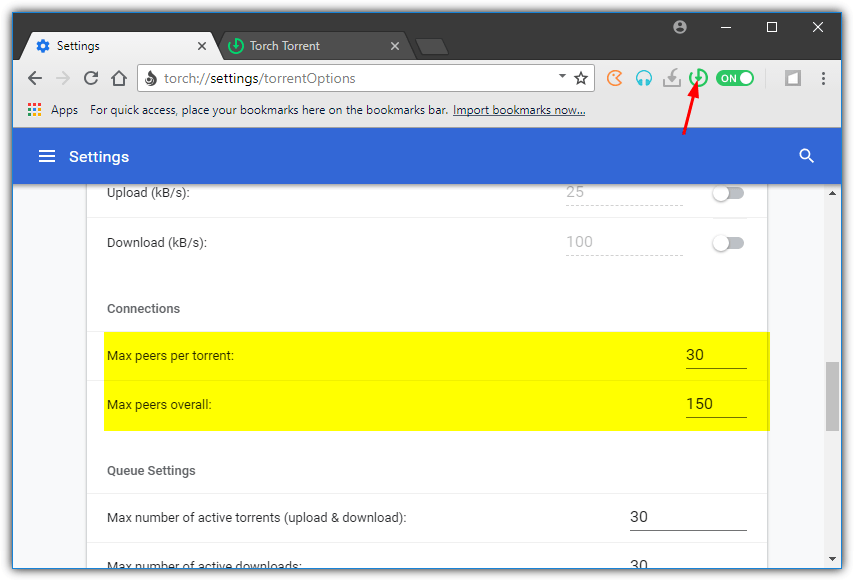Open the three-dot browser menu
Image resolution: width=854 pixels, height=580 pixels.
point(823,78)
